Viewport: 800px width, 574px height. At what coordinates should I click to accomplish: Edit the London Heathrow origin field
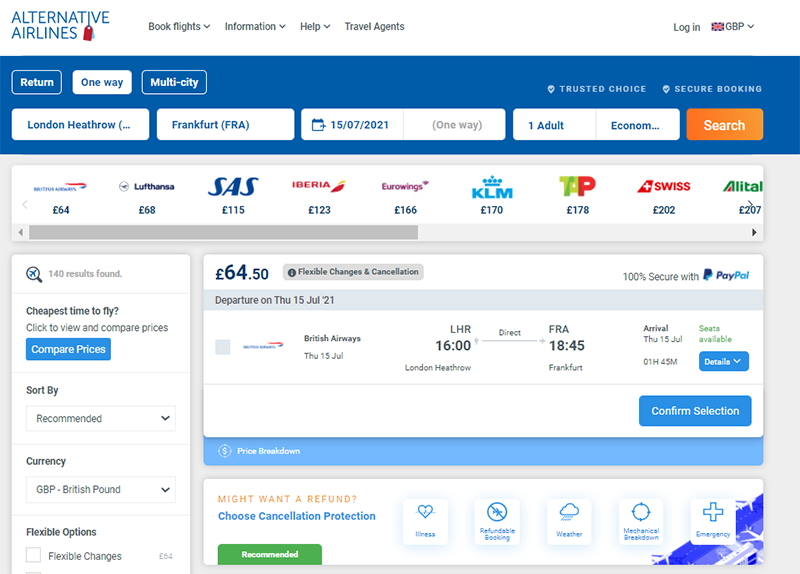[x=81, y=124]
